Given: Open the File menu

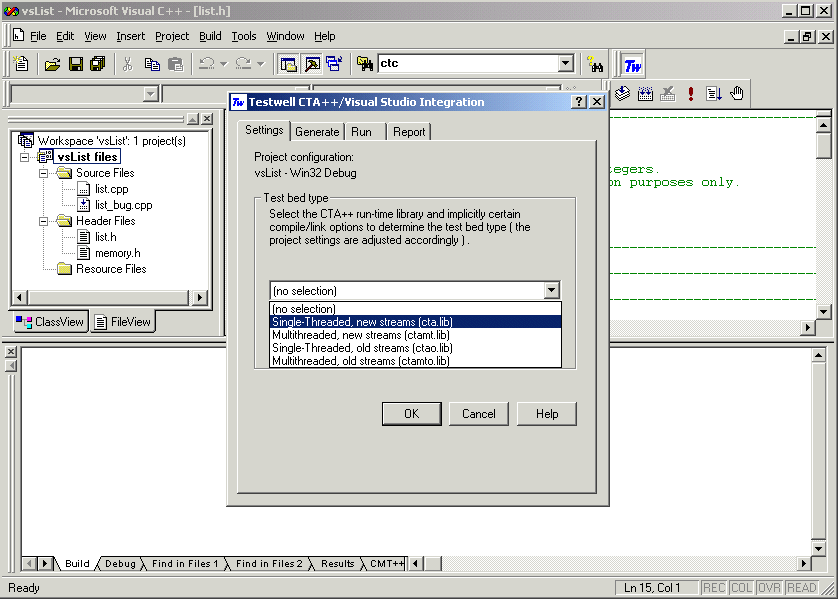Looking at the screenshot, I should point(38,36).
